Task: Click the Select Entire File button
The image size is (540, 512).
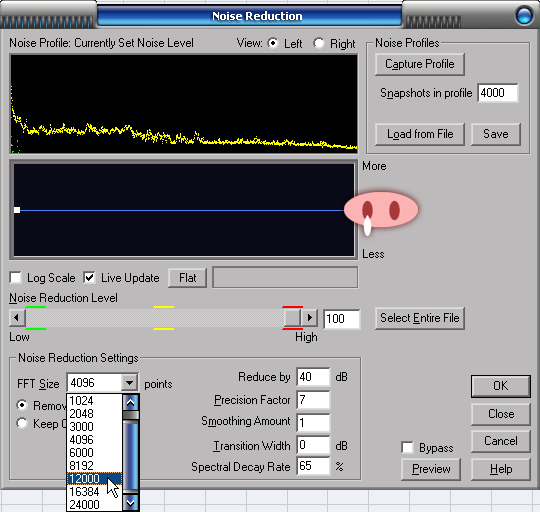Action: pyautogui.click(x=420, y=318)
